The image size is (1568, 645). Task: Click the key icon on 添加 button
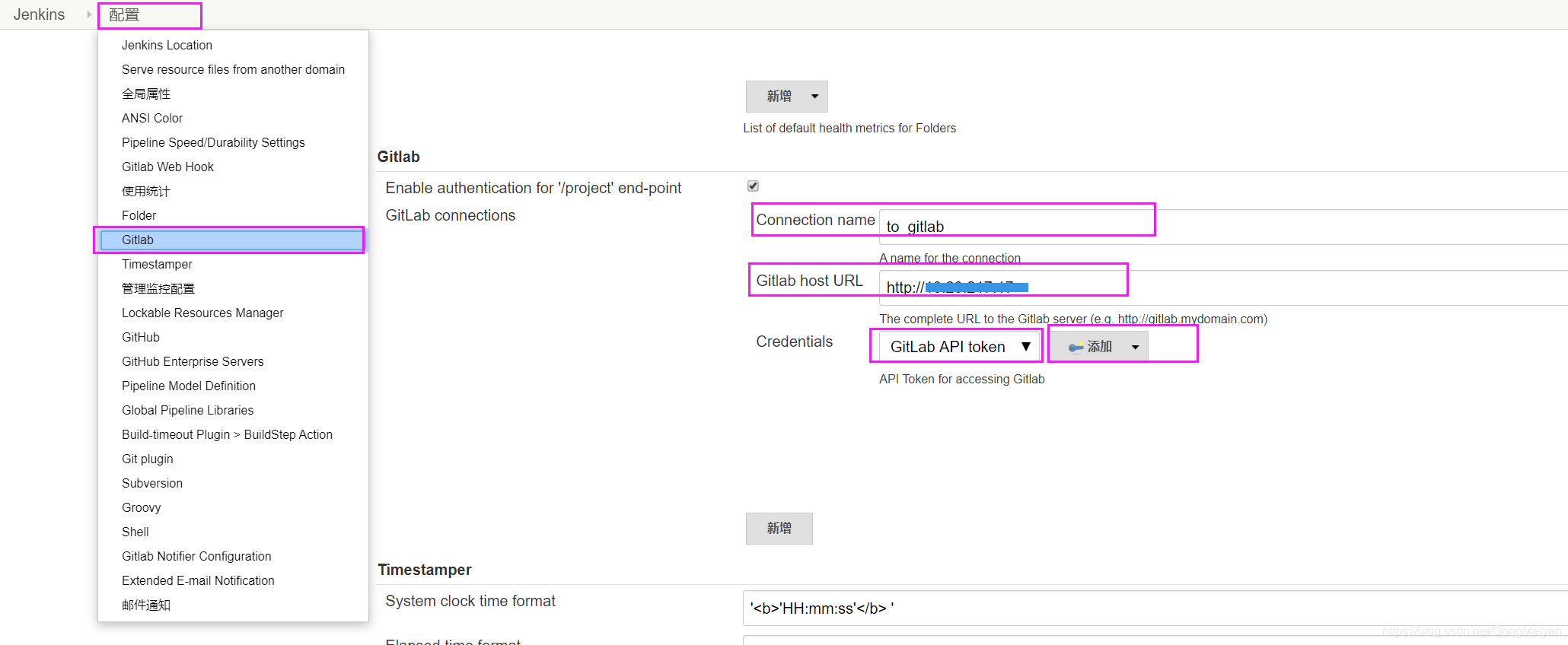point(1076,347)
